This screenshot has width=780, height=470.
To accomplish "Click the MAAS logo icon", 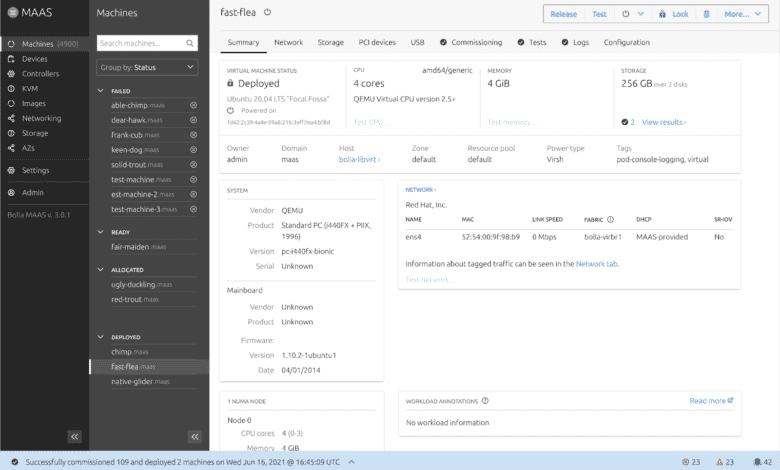I will [x=13, y=13].
